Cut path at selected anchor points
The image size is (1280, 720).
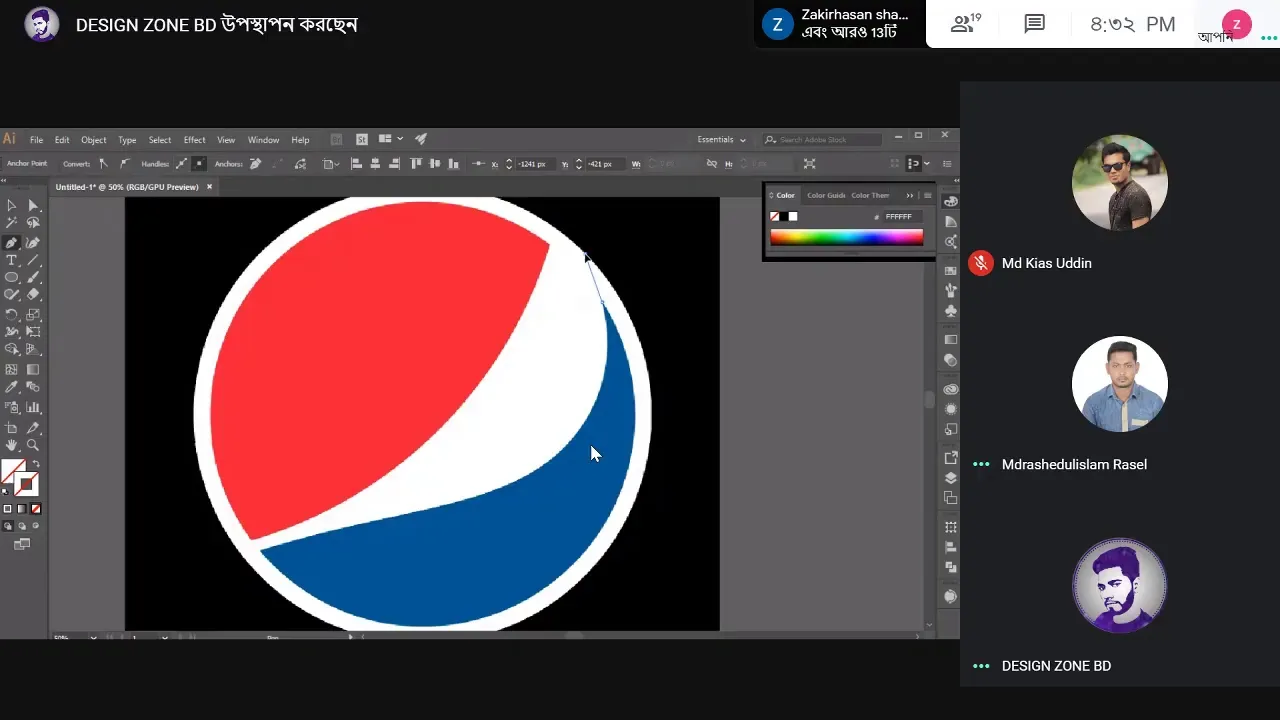(300, 164)
